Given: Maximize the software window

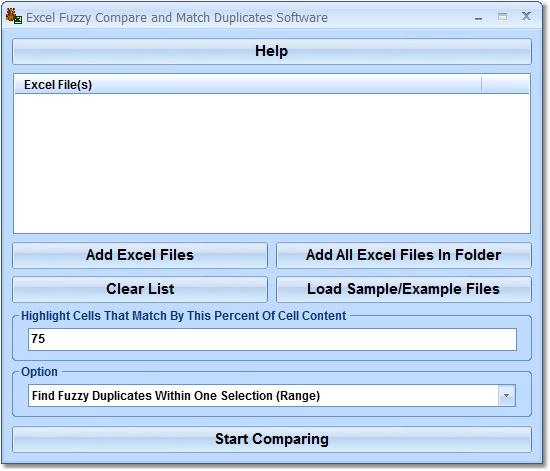Looking at the screenshot, I should click(x=502, y=17).
